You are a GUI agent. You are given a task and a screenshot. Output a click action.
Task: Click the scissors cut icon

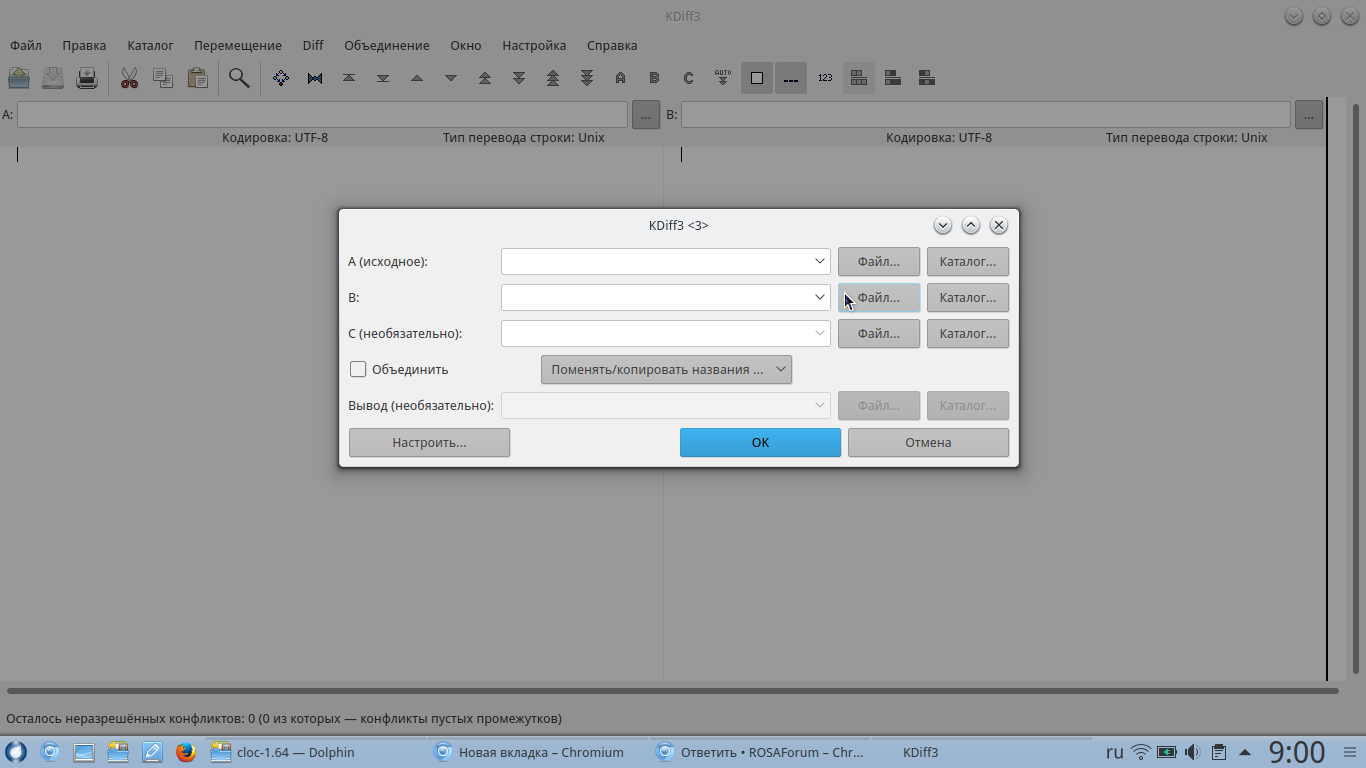tap(129, 78)
